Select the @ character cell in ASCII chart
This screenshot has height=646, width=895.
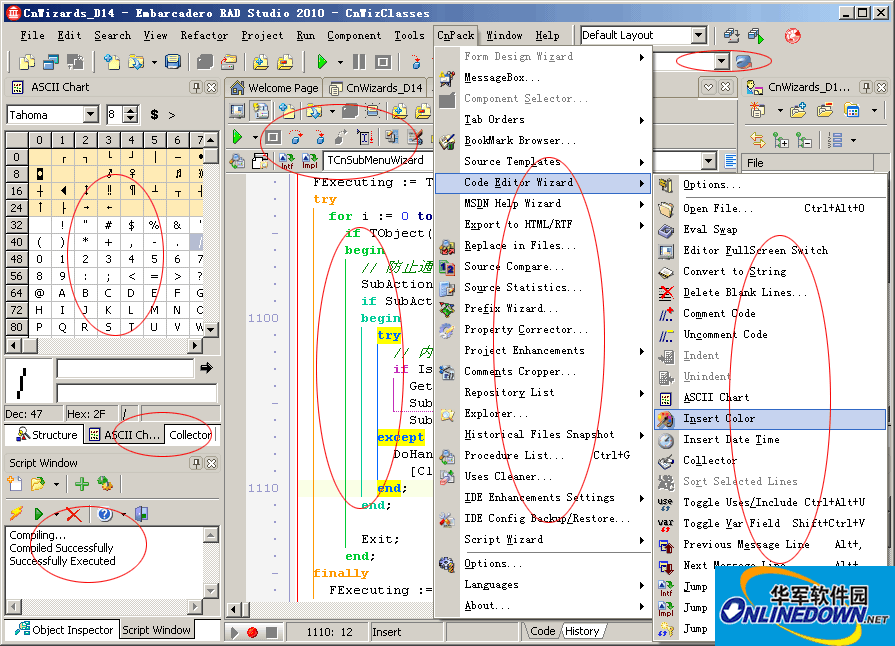tap(39, 293)
